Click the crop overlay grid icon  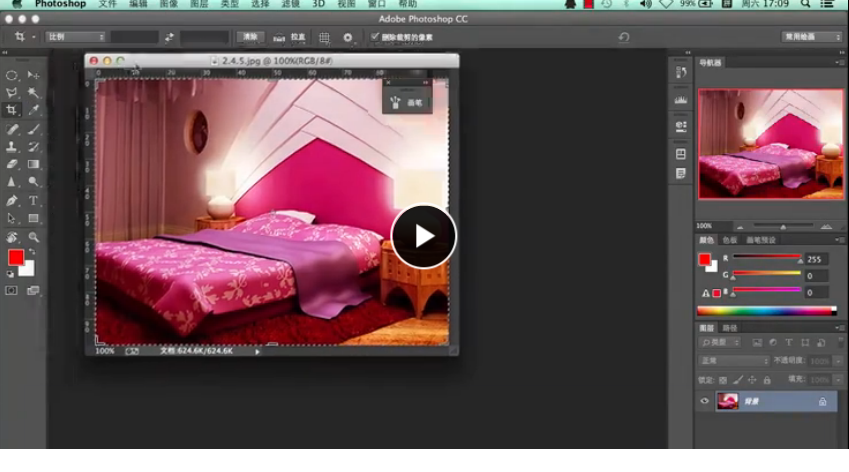click(x=324, y=37)
